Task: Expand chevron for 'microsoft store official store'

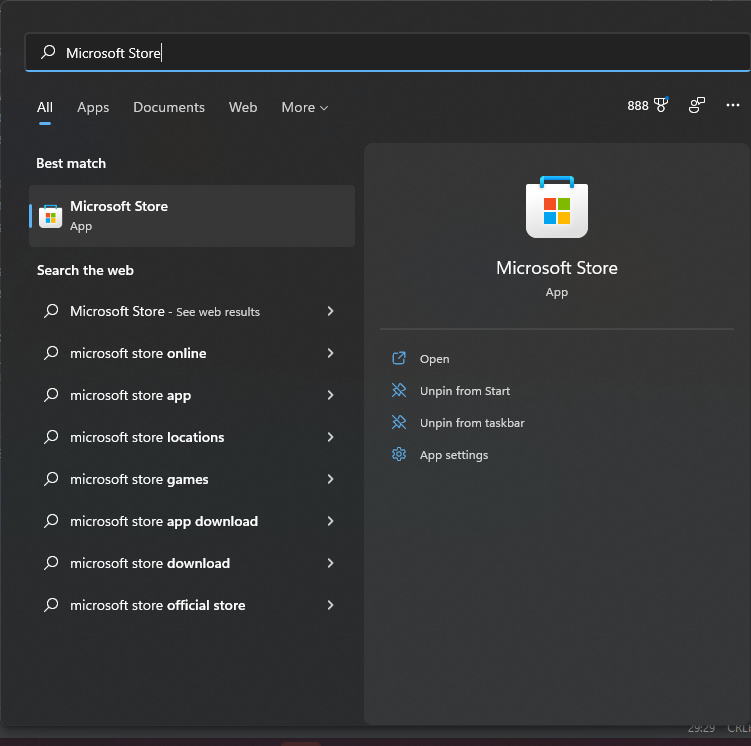Action: click(x=330, y=605)
